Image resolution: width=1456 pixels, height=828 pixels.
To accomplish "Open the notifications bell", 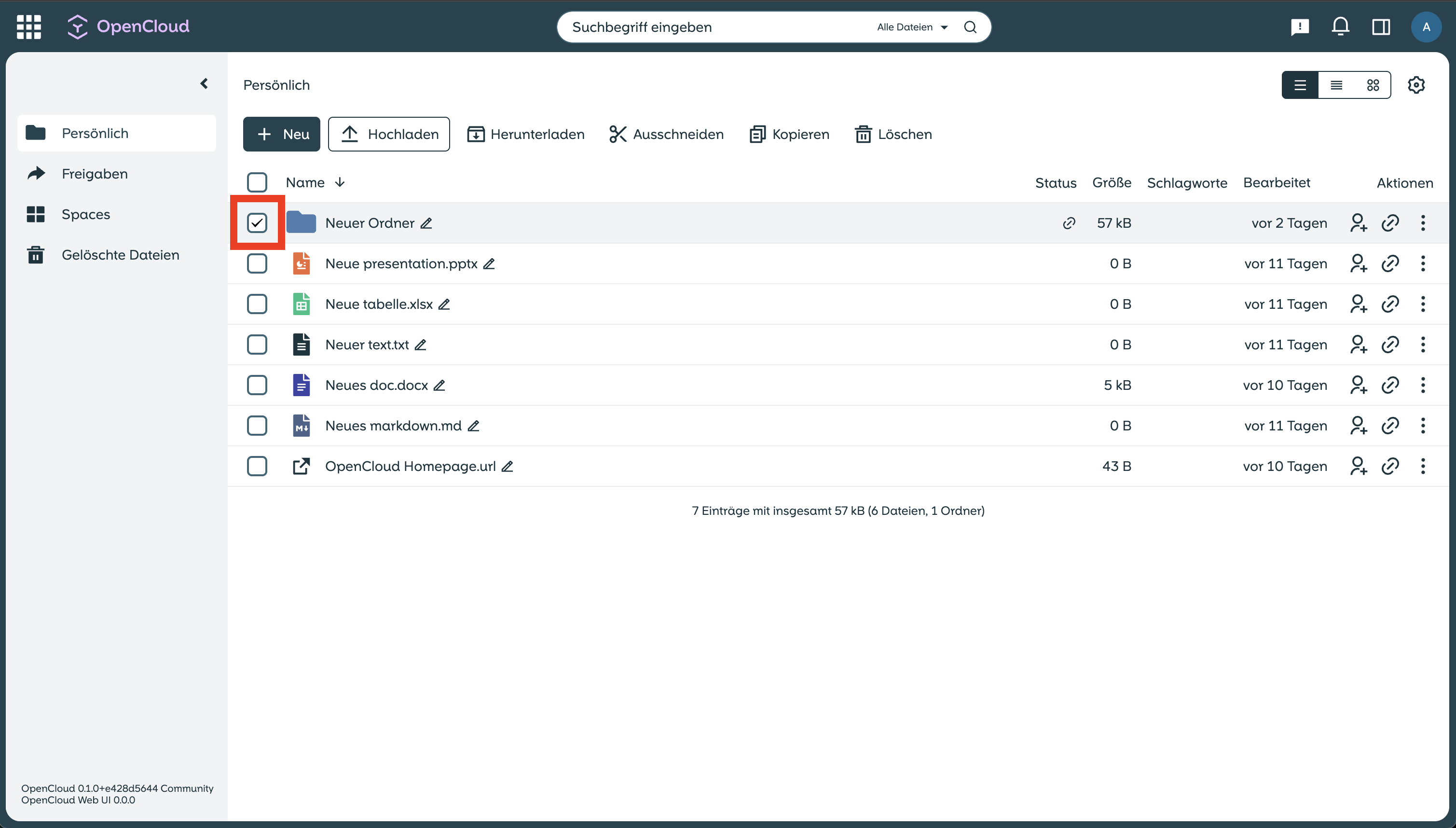I will coord(1341,27).
